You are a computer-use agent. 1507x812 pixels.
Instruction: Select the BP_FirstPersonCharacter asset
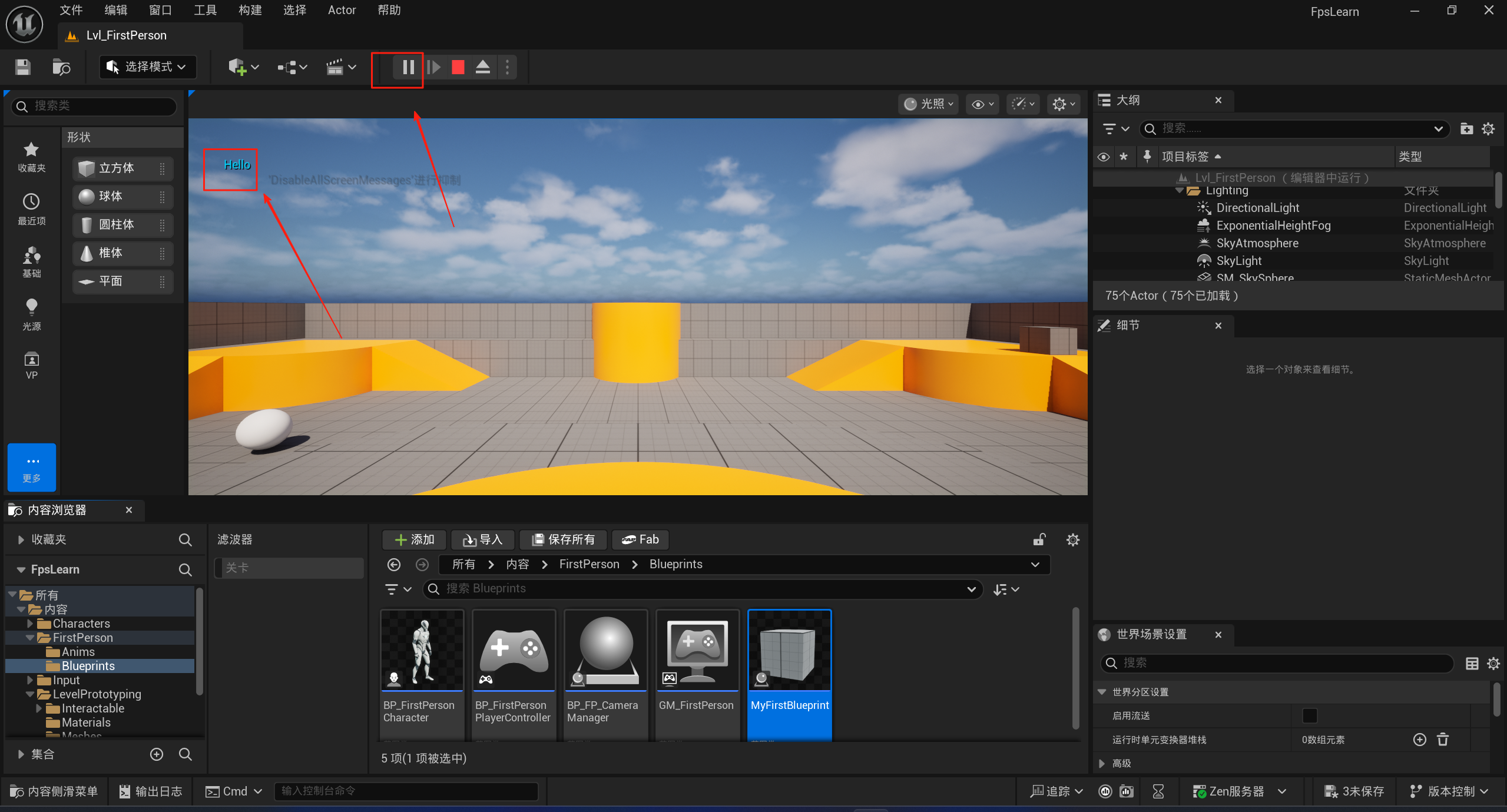pyautogui.click(x=422, y=675)
